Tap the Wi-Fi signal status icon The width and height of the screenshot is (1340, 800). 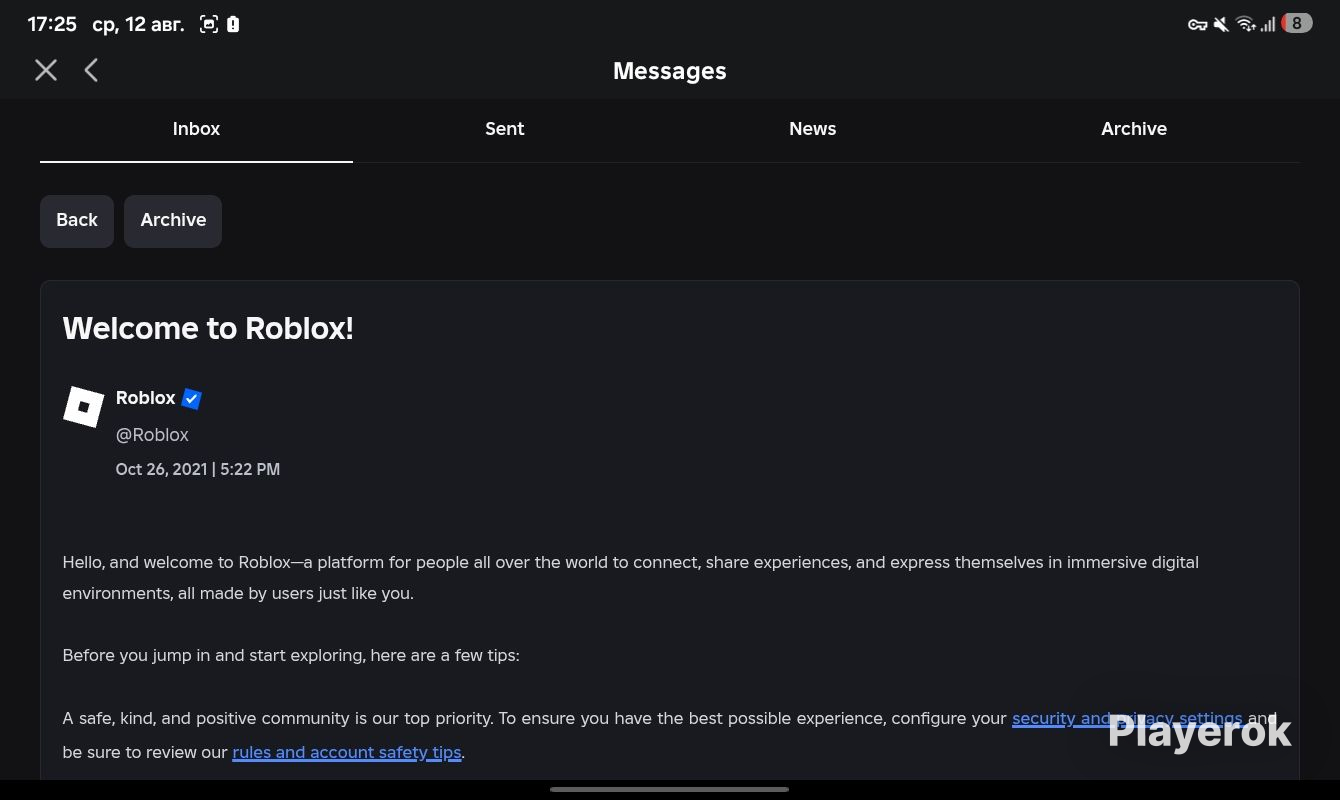(1245, 24)
